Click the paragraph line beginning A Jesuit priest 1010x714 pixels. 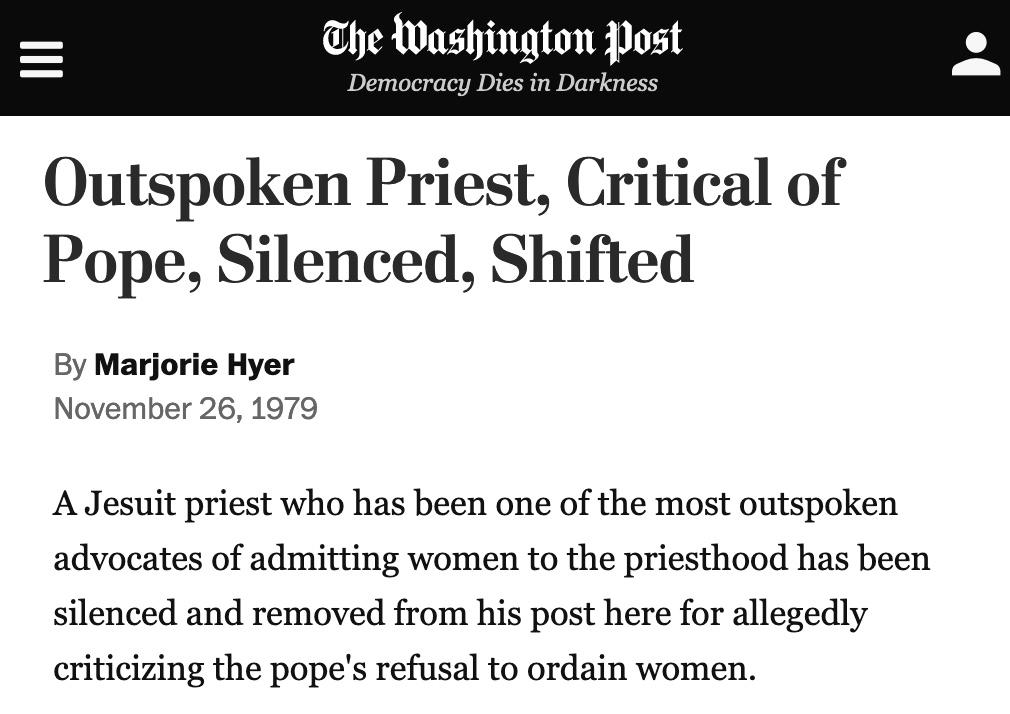click(475, 503)
